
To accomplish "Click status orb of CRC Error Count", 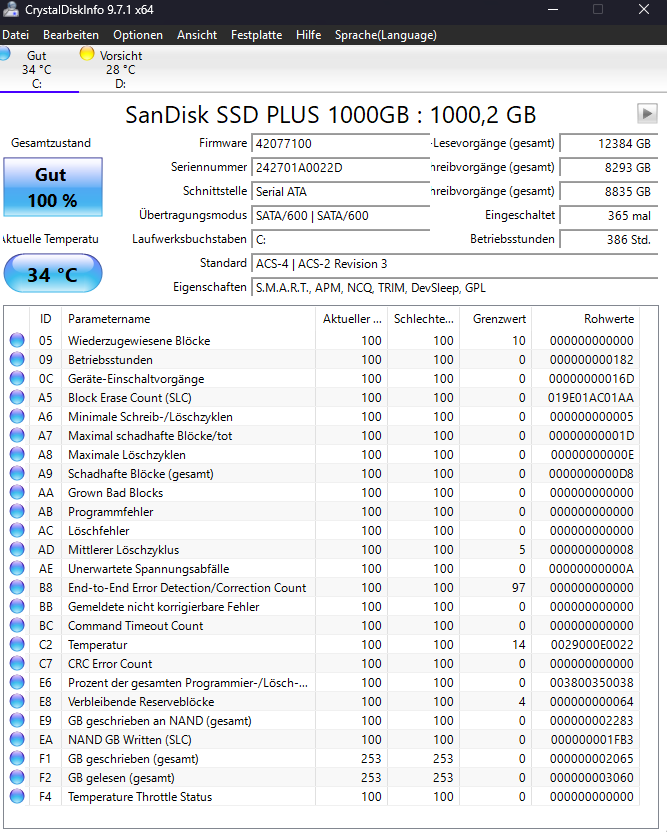I will tap(17, 663).
